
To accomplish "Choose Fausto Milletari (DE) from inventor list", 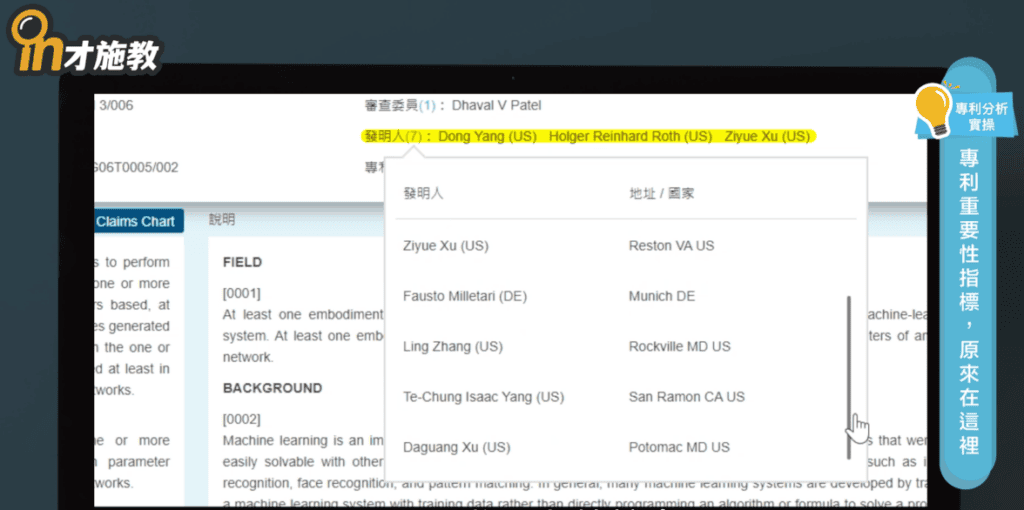I will [464, 296].
